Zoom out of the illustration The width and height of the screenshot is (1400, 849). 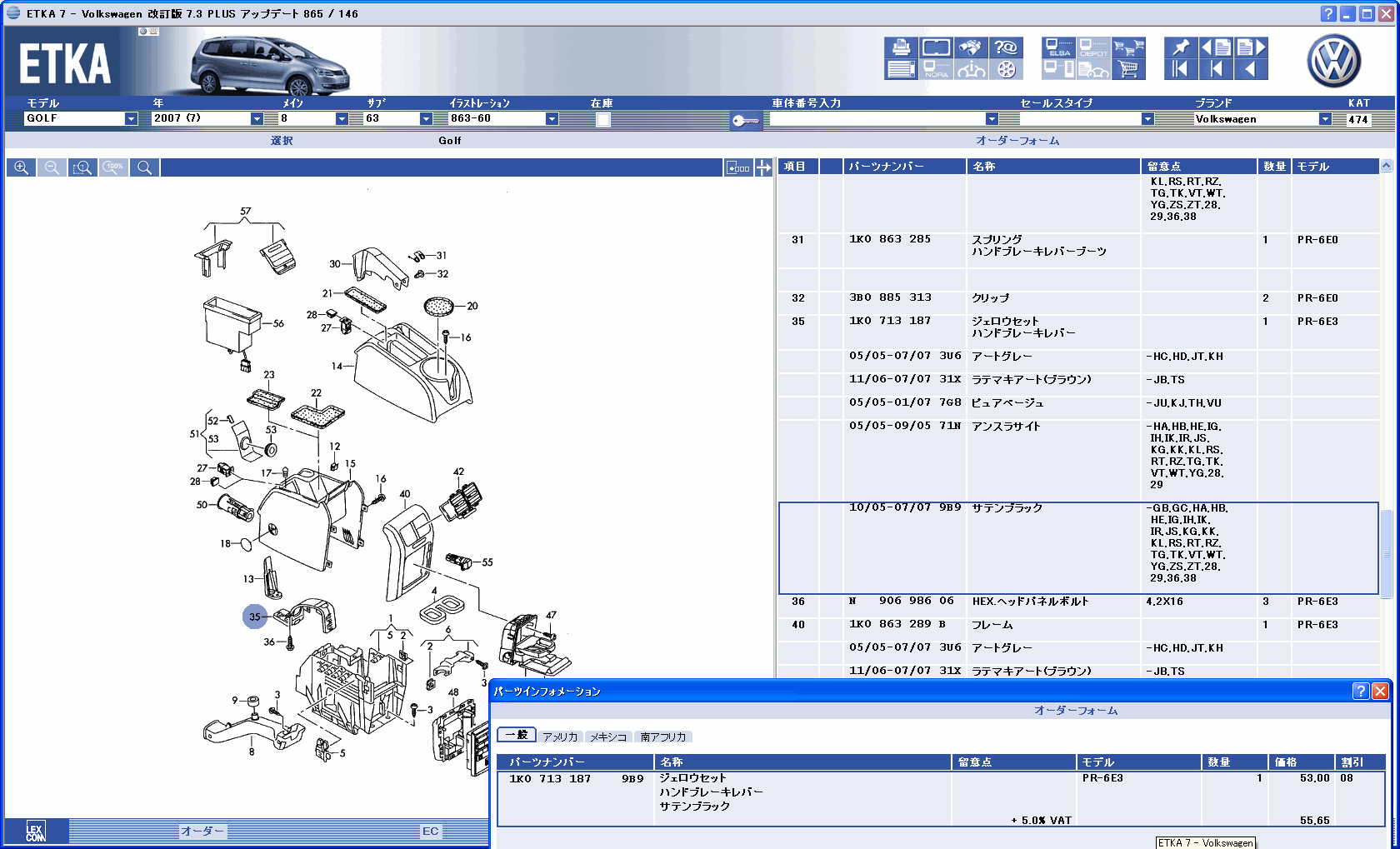coord(52,167)
